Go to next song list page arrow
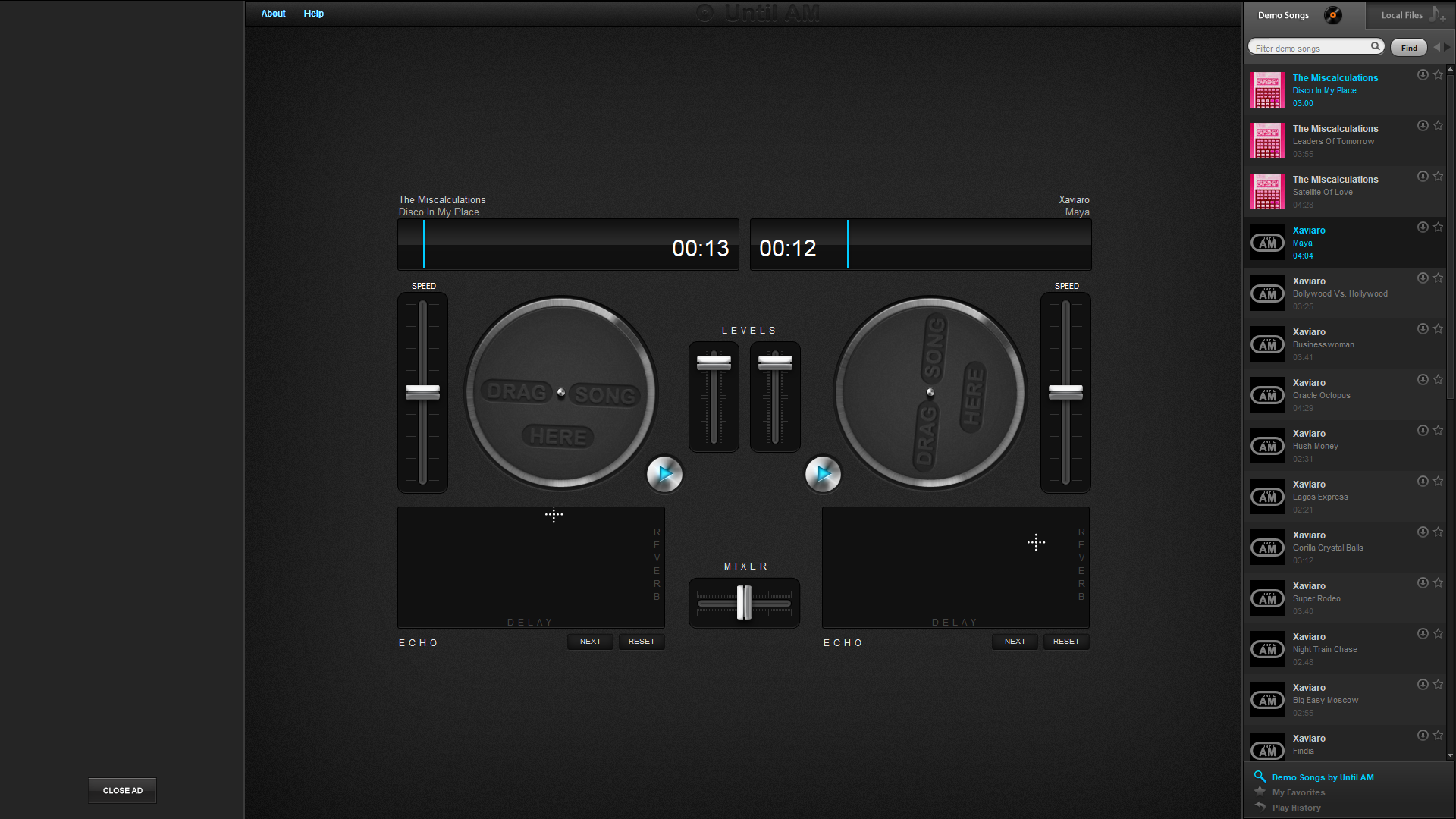This screenshot has width=1456, height=819. [1447, 47]
